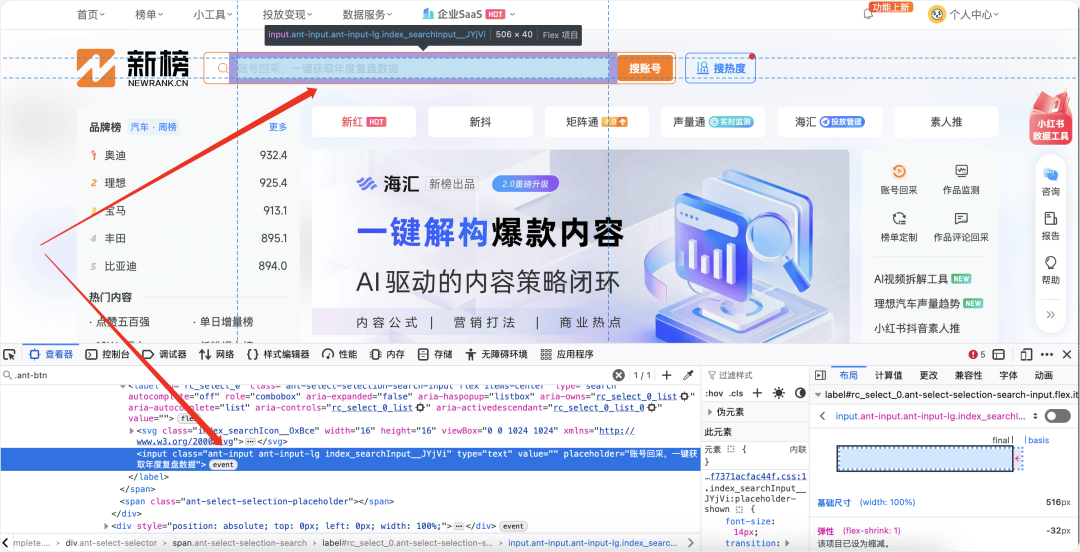Switch to the 兼容性 sidebar tab
Viewport: 1080px width, 552px height.
[968, 376]
